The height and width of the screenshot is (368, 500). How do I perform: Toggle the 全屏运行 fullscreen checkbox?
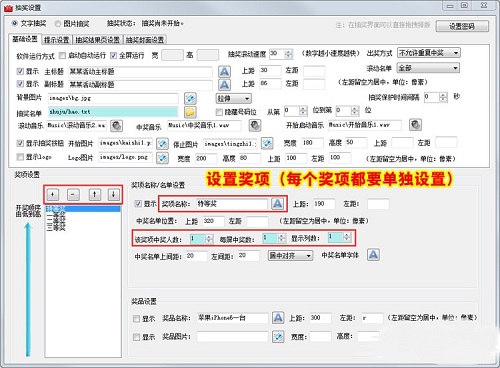pyautogui.click(x=113, y=55)
